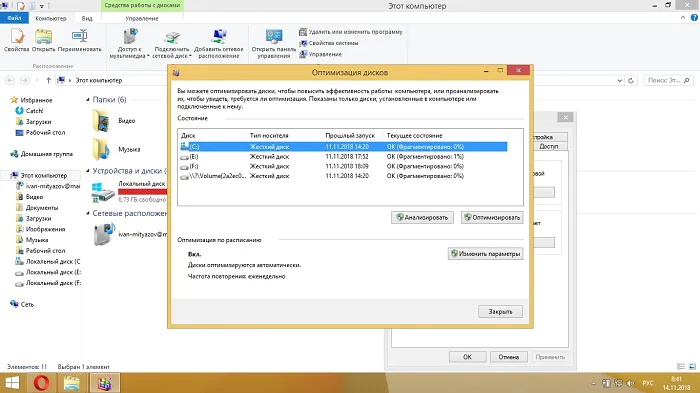
Task: Click Сеть in the navigation pane
Action: click(27, 305)
